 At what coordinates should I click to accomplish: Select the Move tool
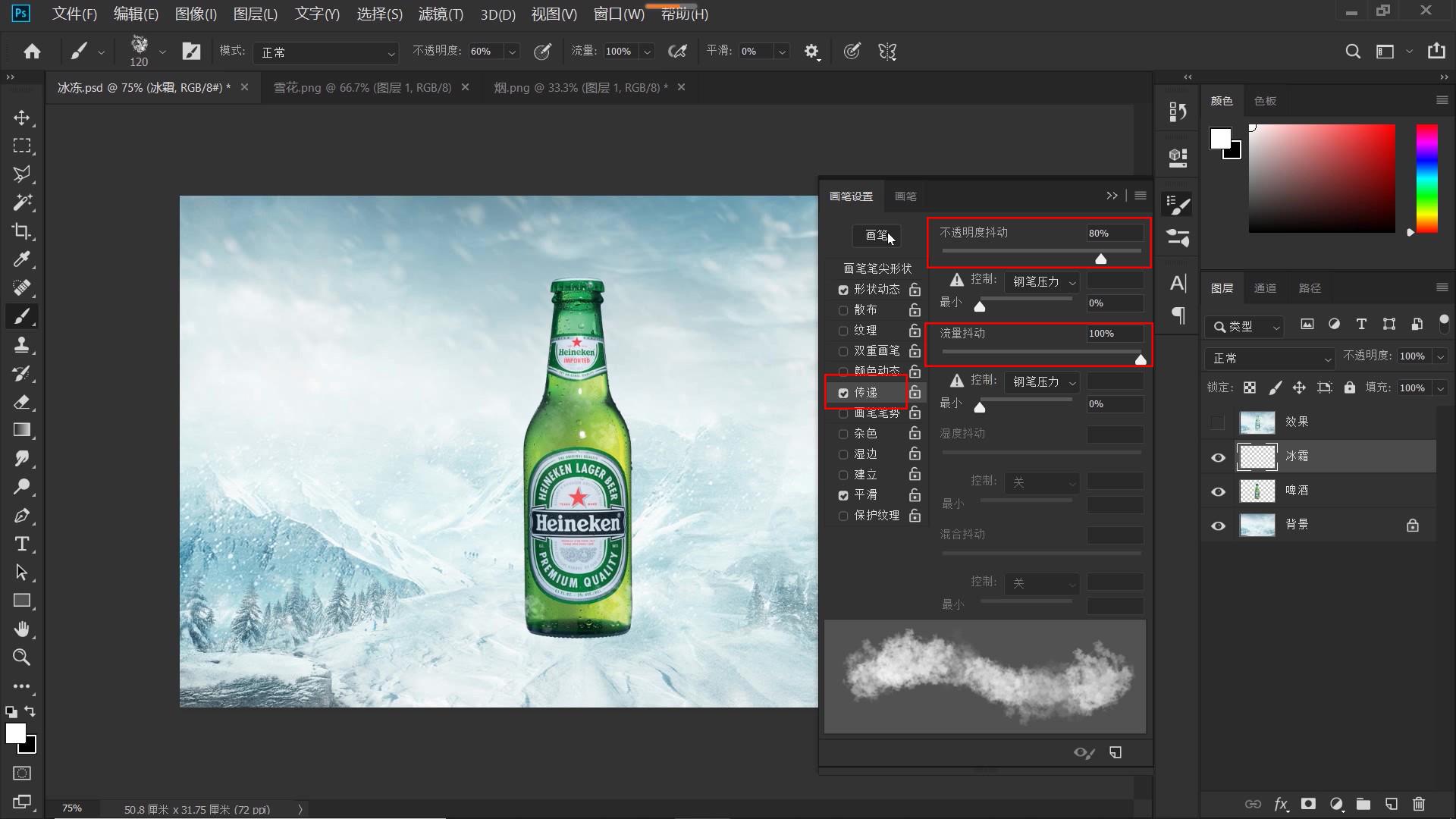point(22,118)
